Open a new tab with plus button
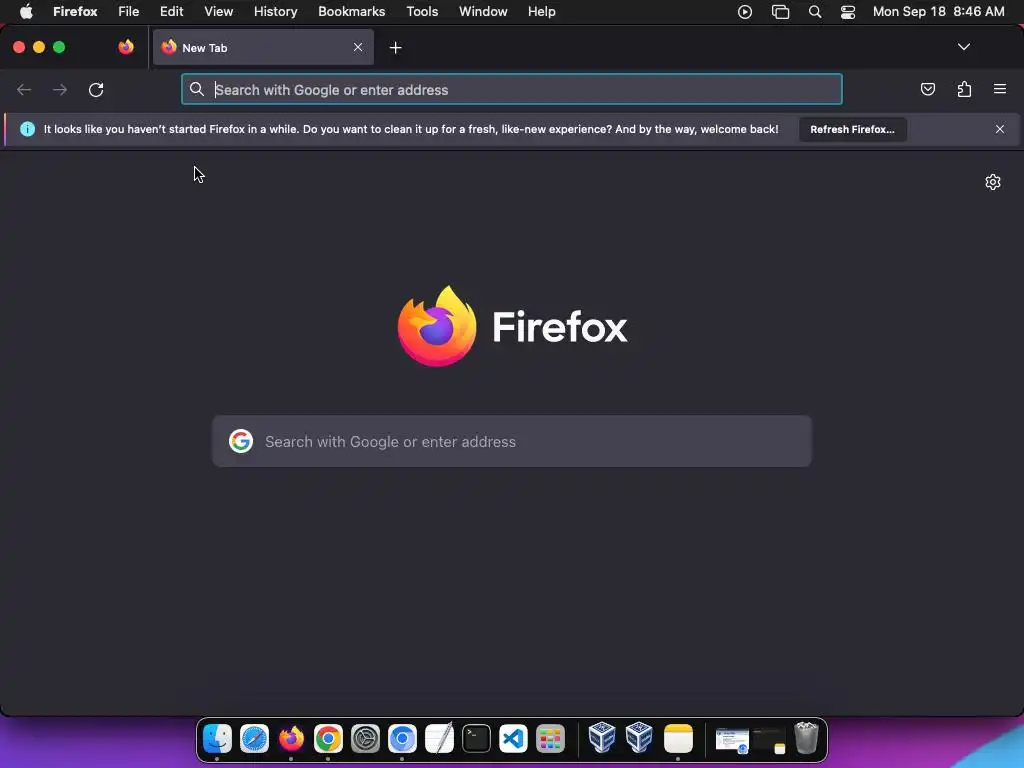 tap(395, 48)
